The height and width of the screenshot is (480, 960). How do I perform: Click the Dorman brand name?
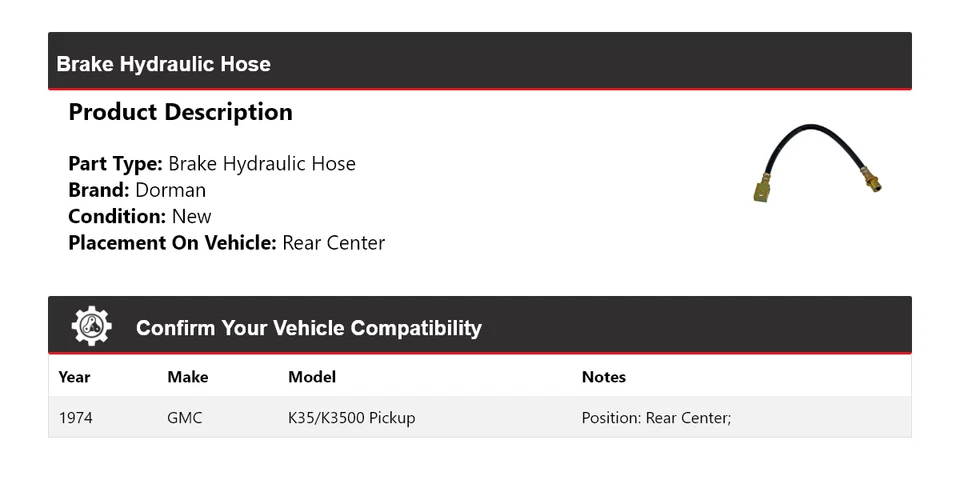[170, 190]
